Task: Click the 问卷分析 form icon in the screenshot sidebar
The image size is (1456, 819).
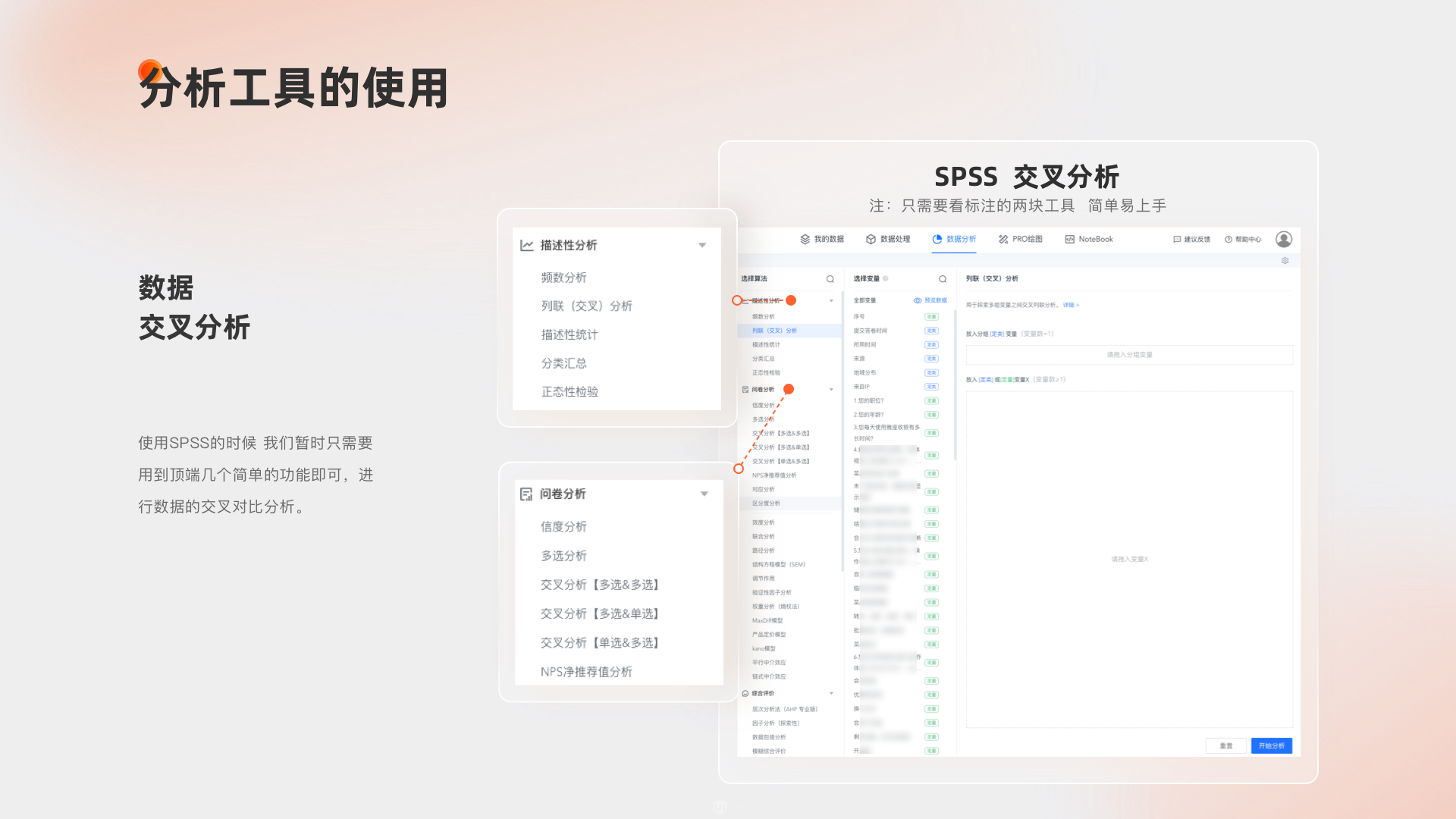Action: click(x=745, y=390)
